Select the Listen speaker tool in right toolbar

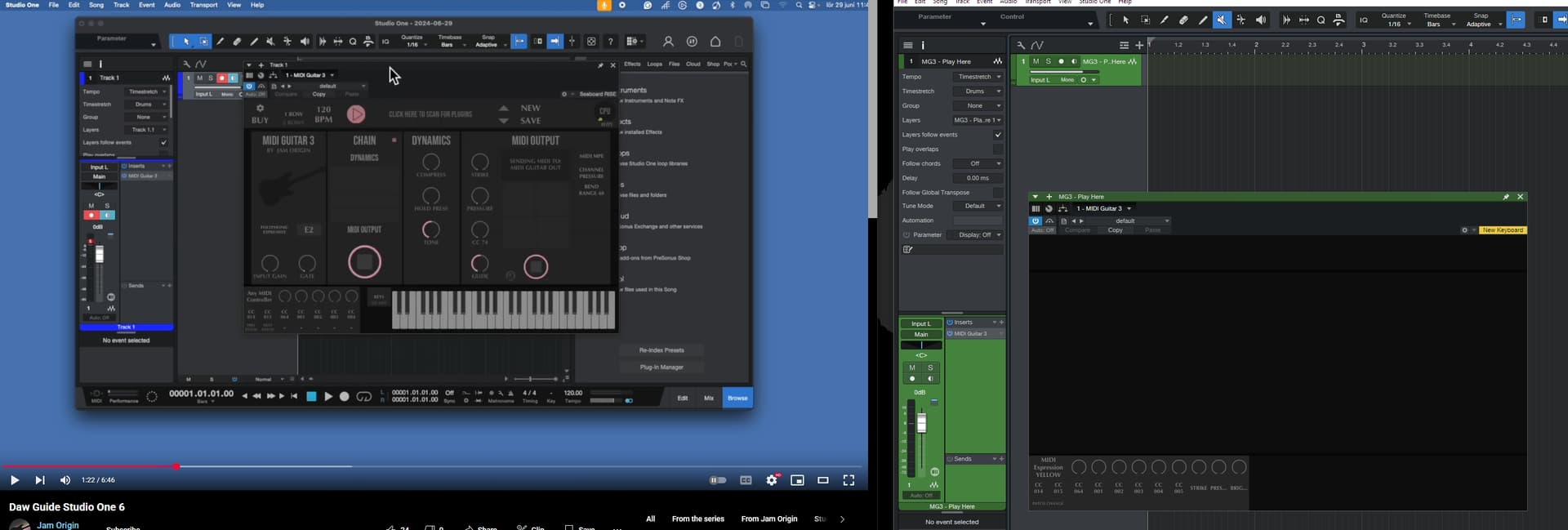point(1261,20)
